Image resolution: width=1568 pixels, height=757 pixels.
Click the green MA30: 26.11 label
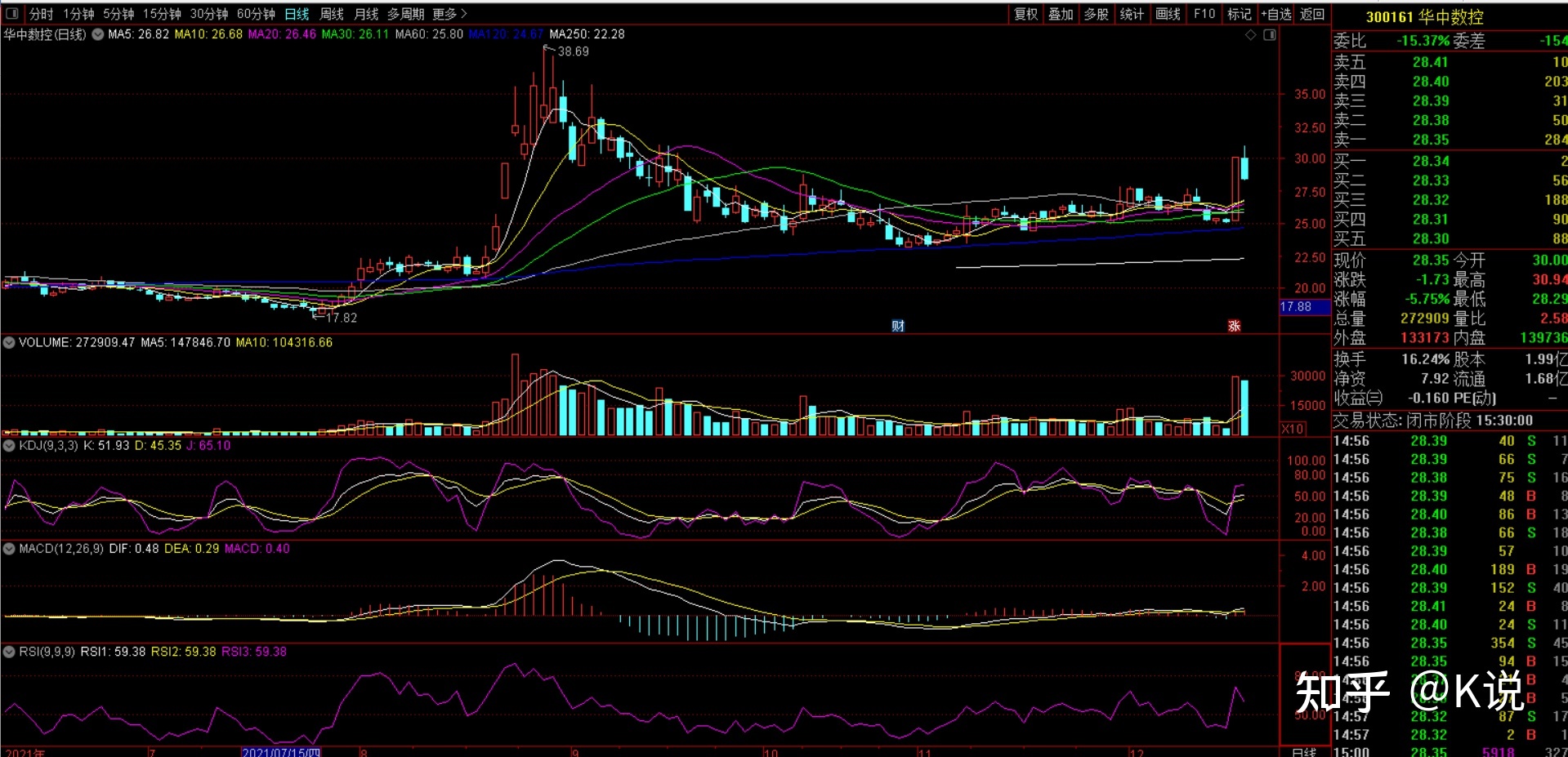(355, 34)
